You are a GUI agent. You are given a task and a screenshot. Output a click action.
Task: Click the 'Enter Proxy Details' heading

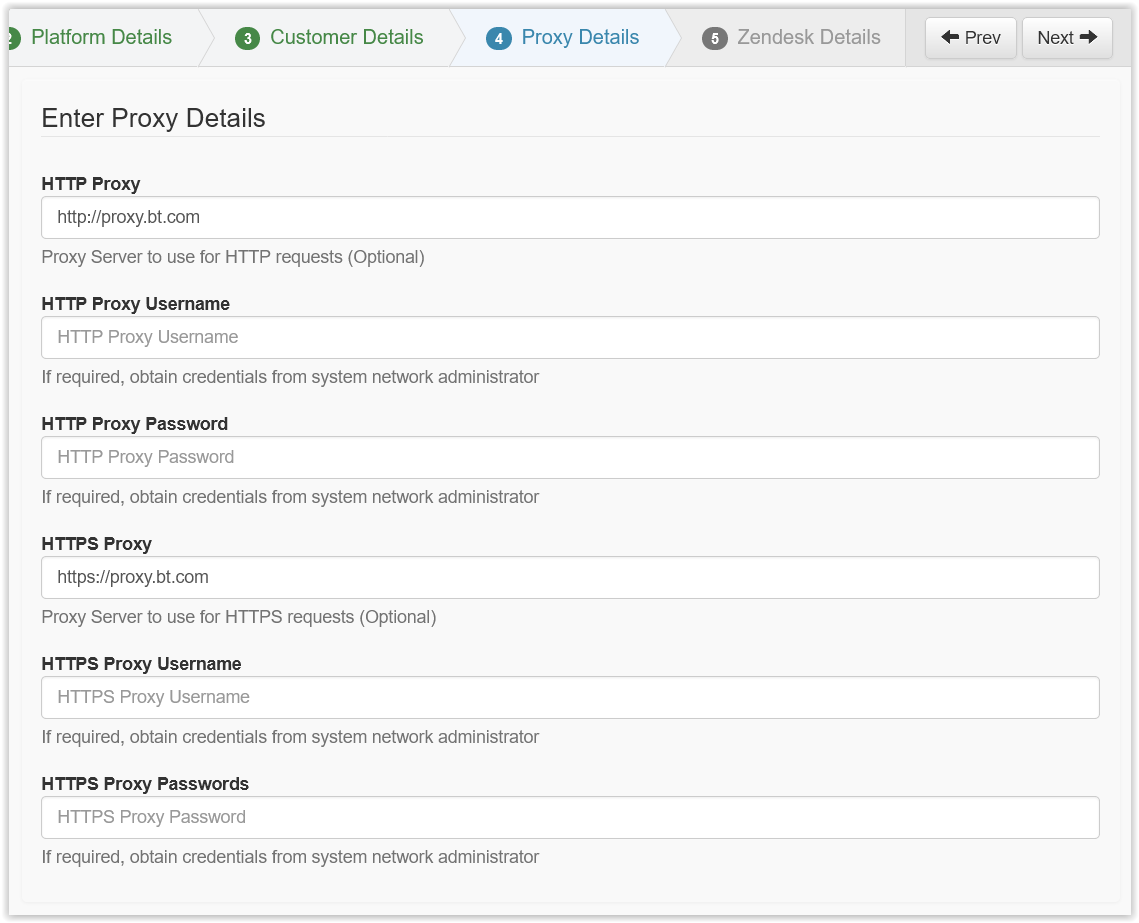(x=153, y=118)
